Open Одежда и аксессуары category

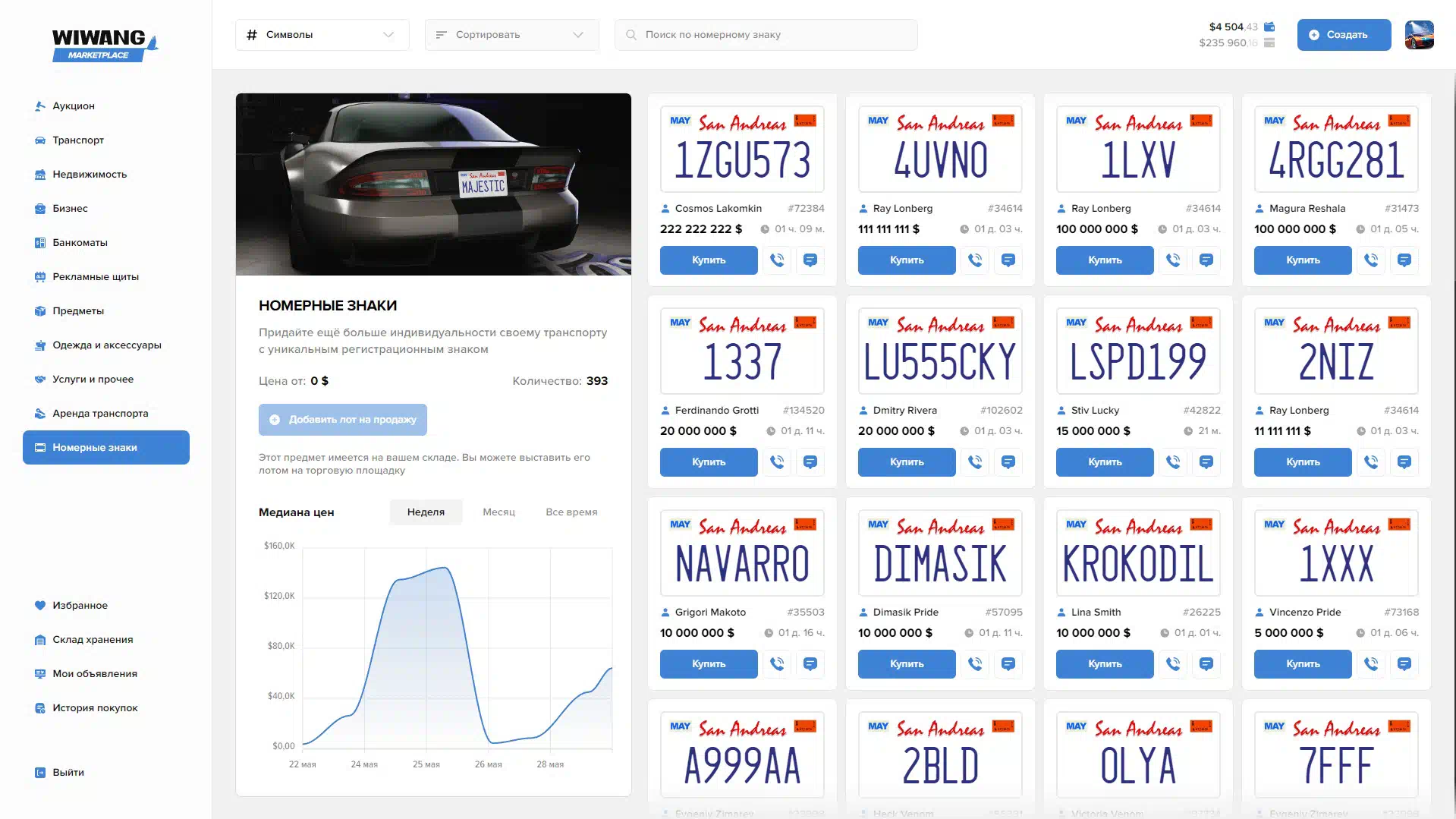(x=107, y=345)
